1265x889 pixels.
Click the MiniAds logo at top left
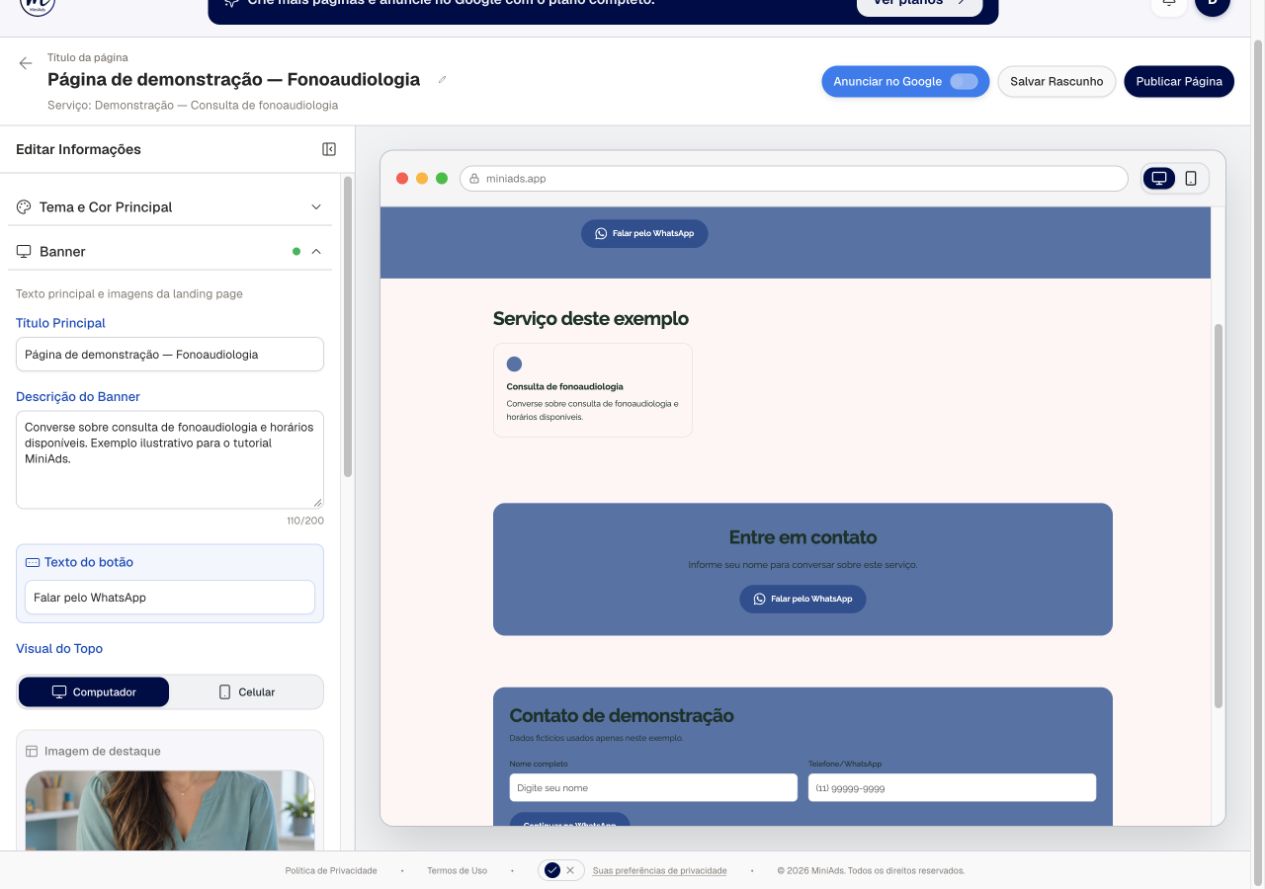(x=37, y=5)
